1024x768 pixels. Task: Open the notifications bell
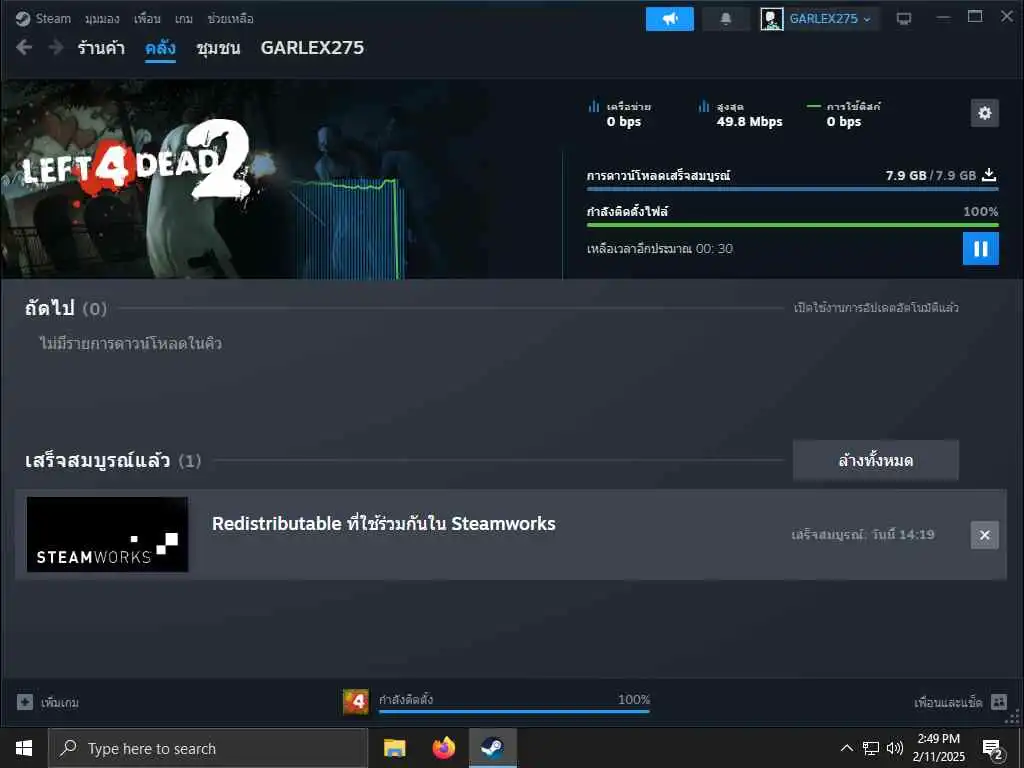[x=726, y=19]
